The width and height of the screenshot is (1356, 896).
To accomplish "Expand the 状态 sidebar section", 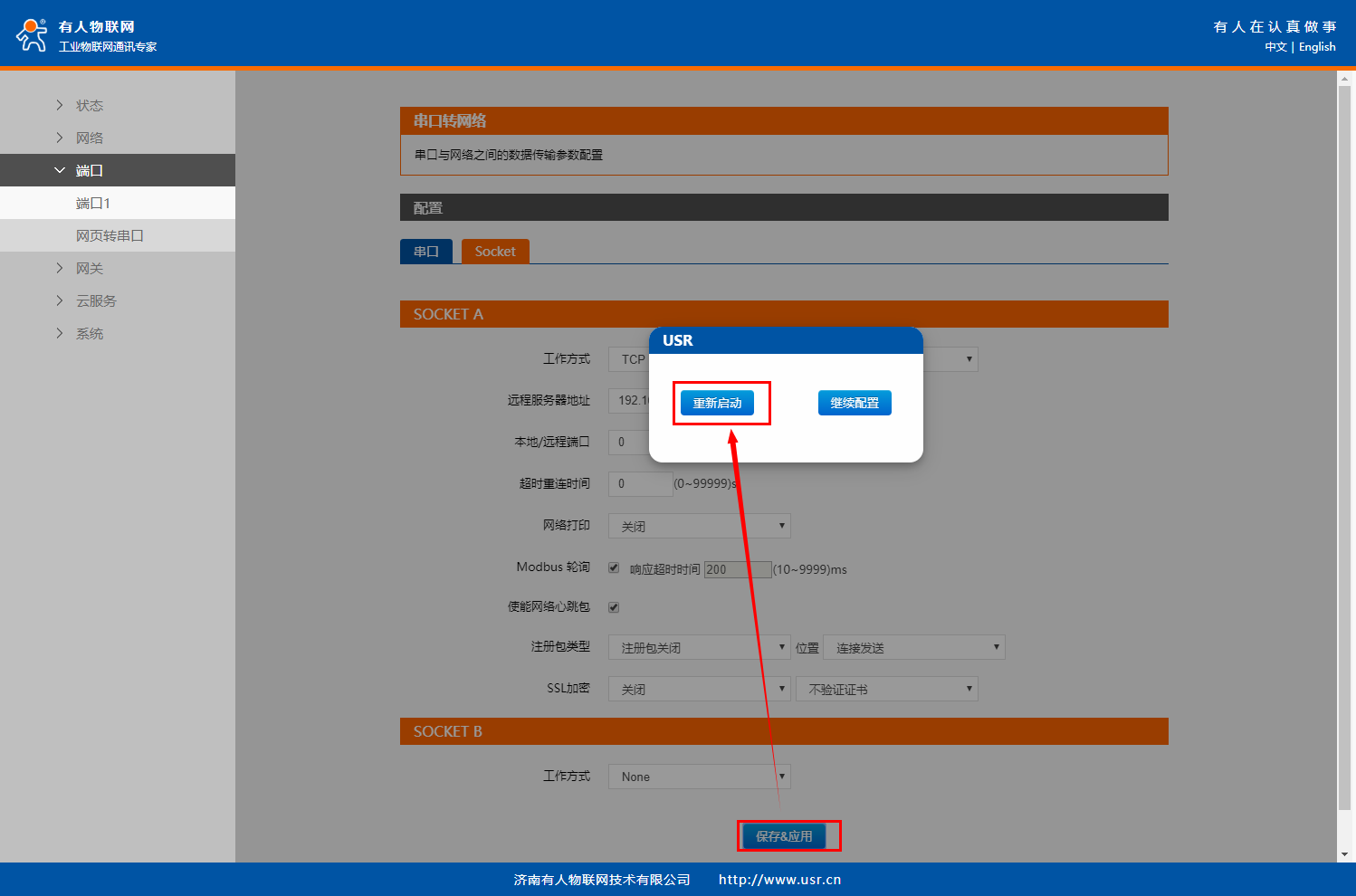I will [89, 105].
